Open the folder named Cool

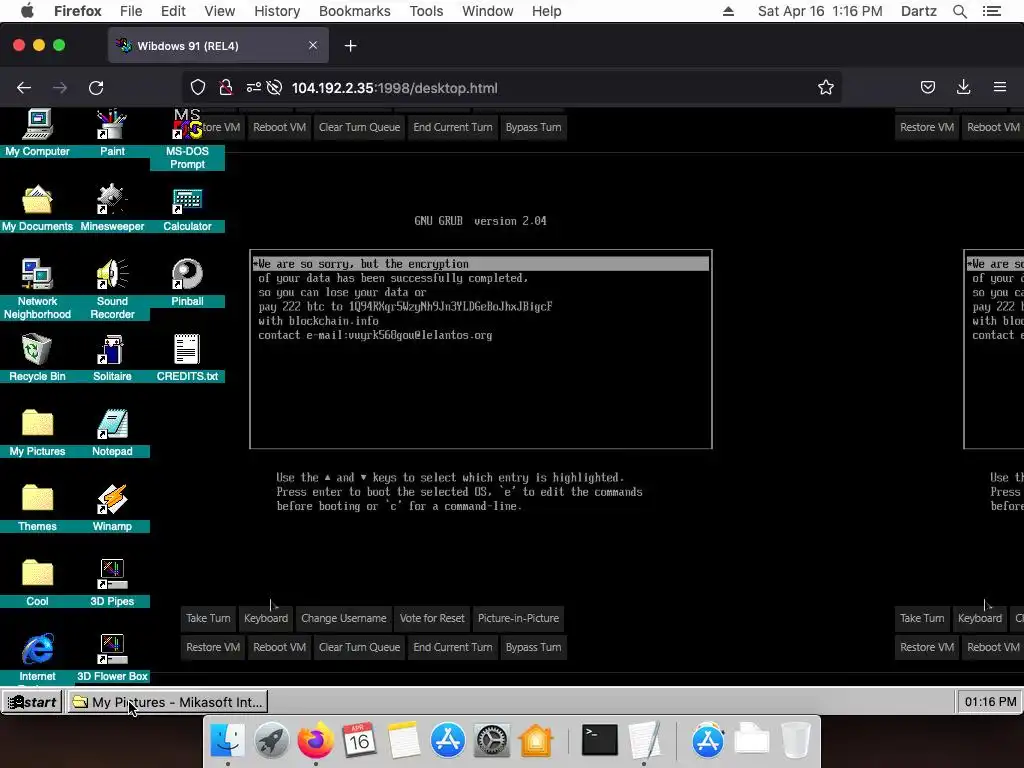(x=37, y=583)
